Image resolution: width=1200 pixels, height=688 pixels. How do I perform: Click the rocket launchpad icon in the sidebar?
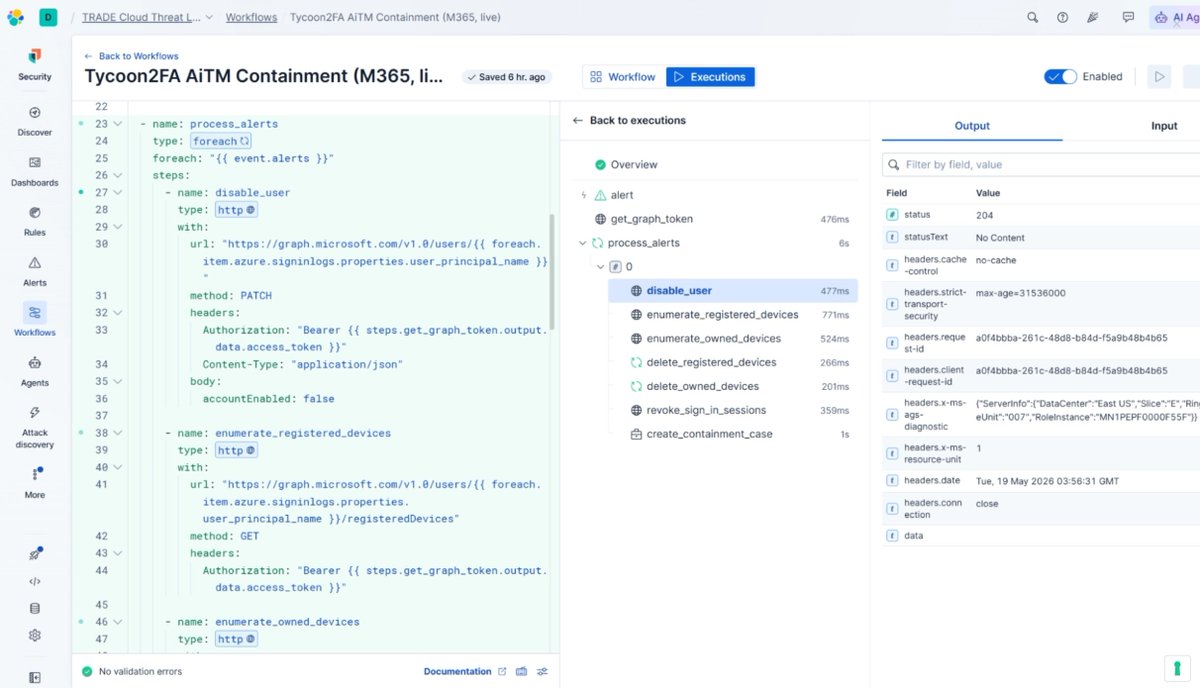35,555
